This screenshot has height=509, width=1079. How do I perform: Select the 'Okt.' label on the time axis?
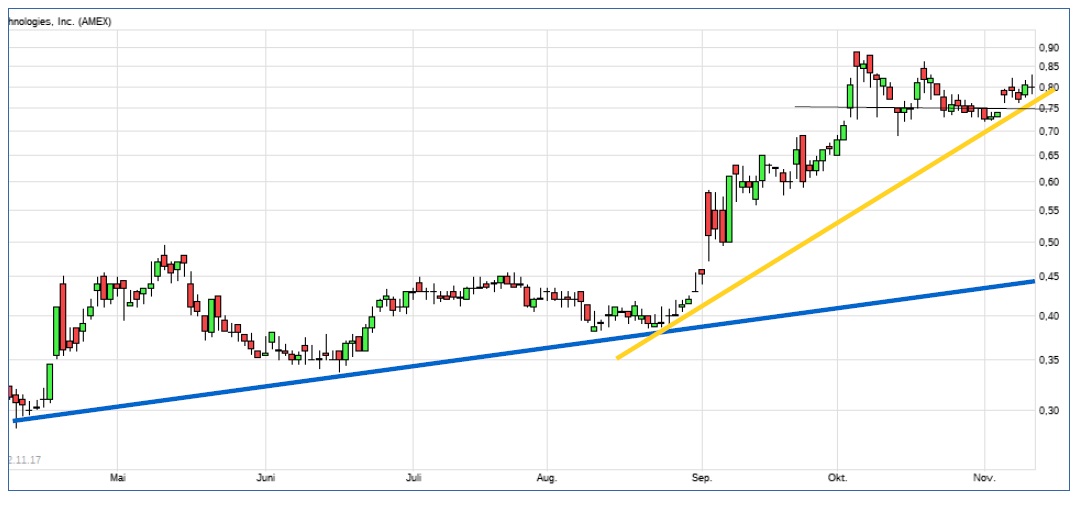pos(838,478)
